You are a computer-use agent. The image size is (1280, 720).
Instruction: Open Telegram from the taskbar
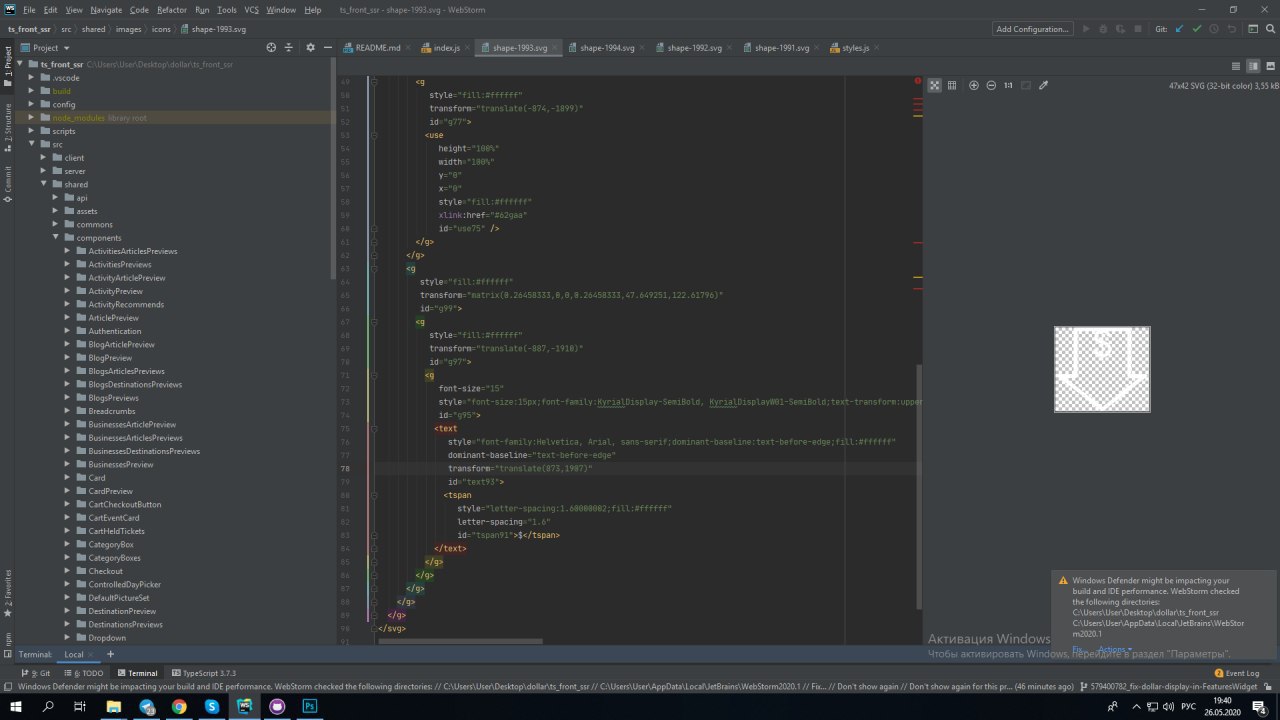point(147,706)
